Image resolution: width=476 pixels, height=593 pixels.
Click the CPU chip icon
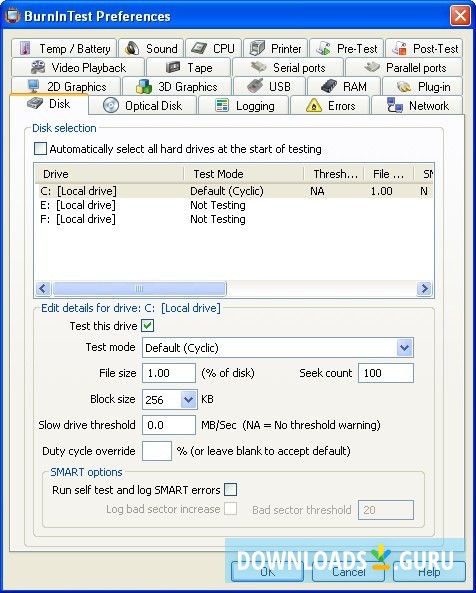tap(198, 48)
